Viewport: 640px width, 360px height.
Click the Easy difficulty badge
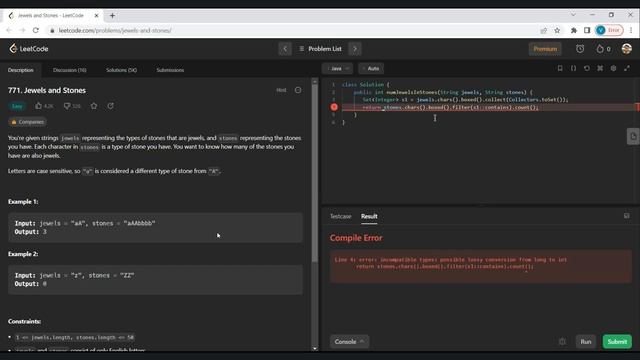[x=17, y=106]
